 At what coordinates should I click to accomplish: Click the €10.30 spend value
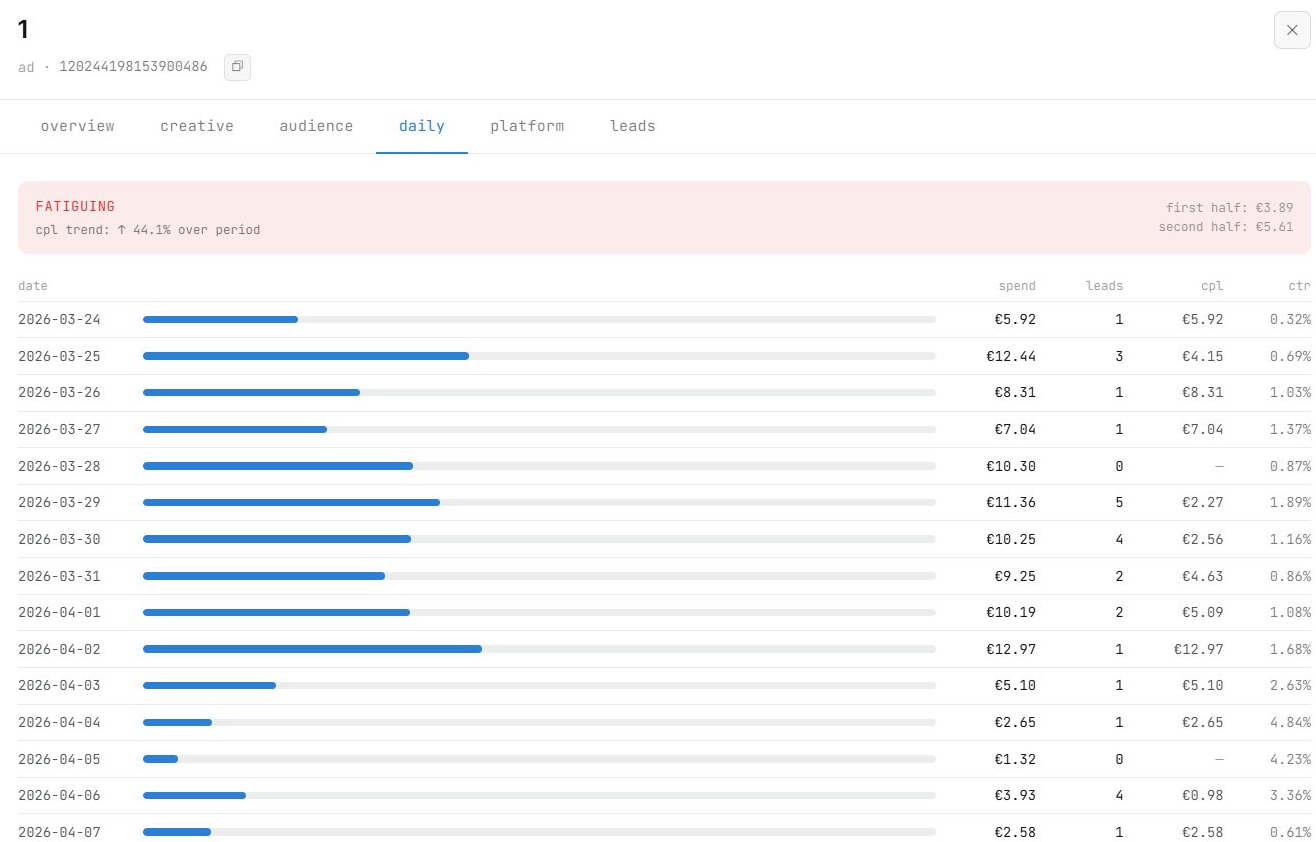tap(1011, 466)
